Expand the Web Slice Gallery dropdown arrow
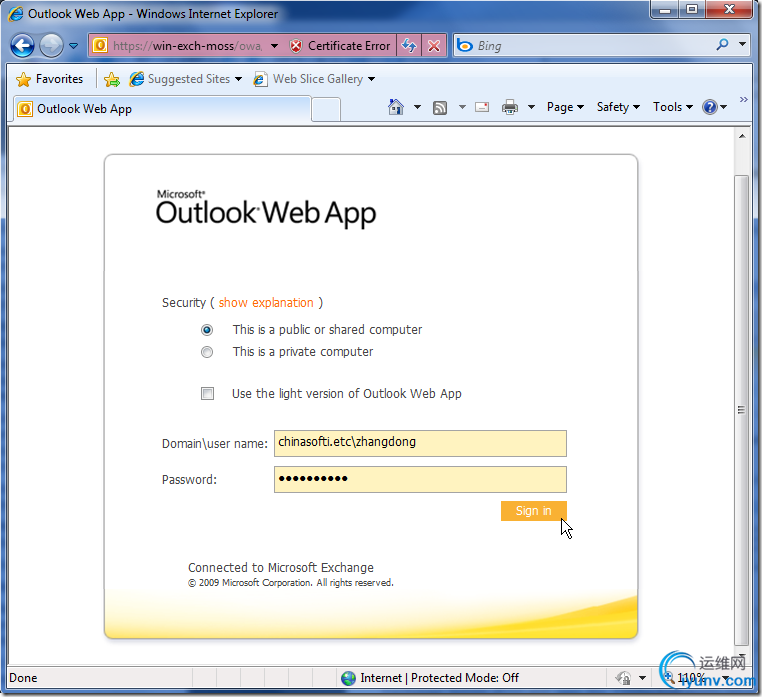This screenshot has width=762, height=697. [371, 79]
